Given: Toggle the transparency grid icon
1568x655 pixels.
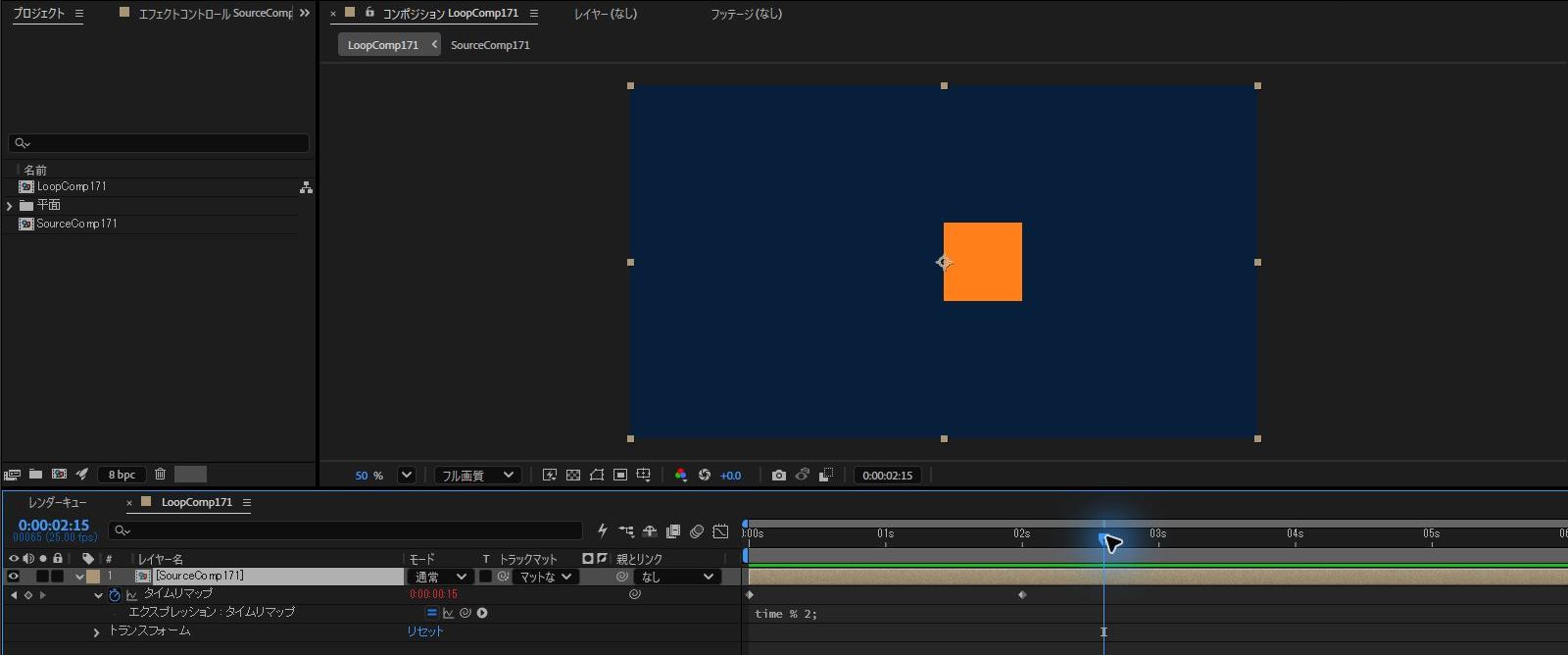Looking at the screenshot, I should click(x=573, y=476).
